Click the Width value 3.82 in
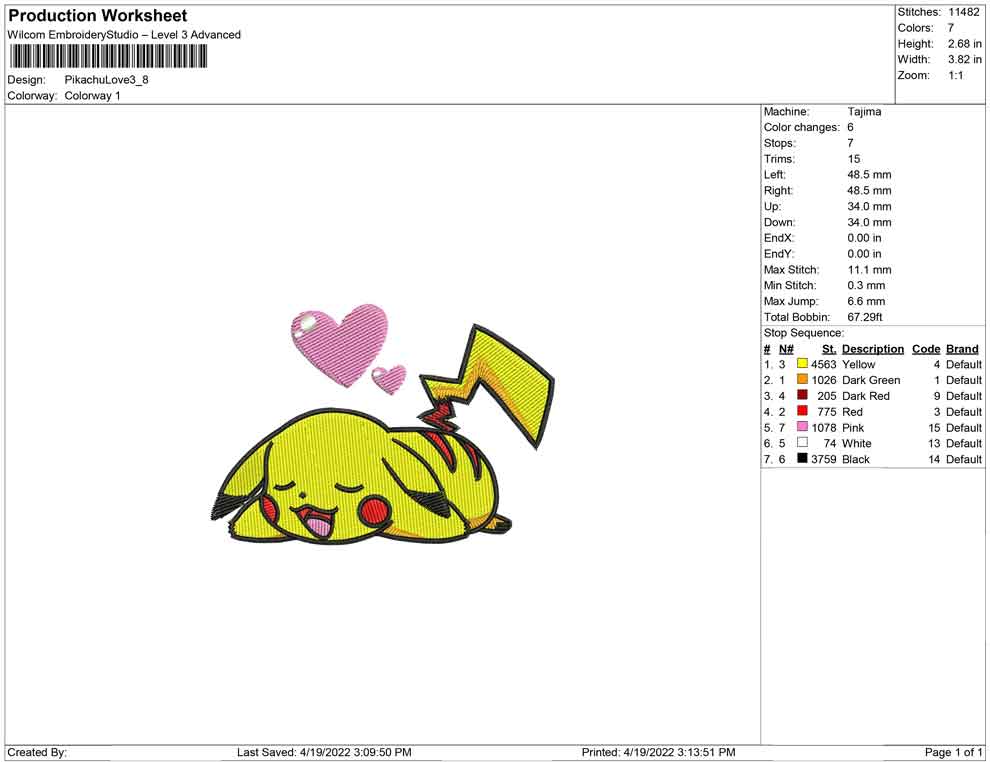Screen dimensions: 990x762 [x=964, y=59]
